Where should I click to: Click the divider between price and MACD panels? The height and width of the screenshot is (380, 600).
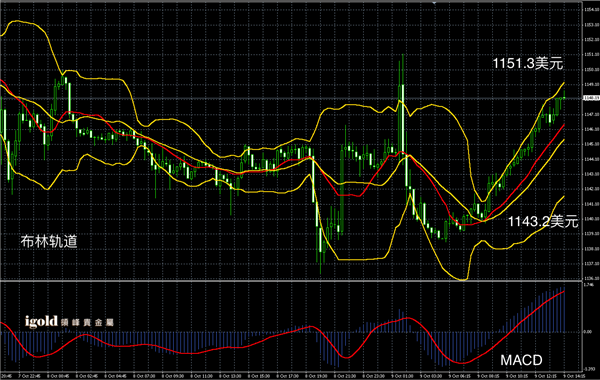[x=291, y=281]
